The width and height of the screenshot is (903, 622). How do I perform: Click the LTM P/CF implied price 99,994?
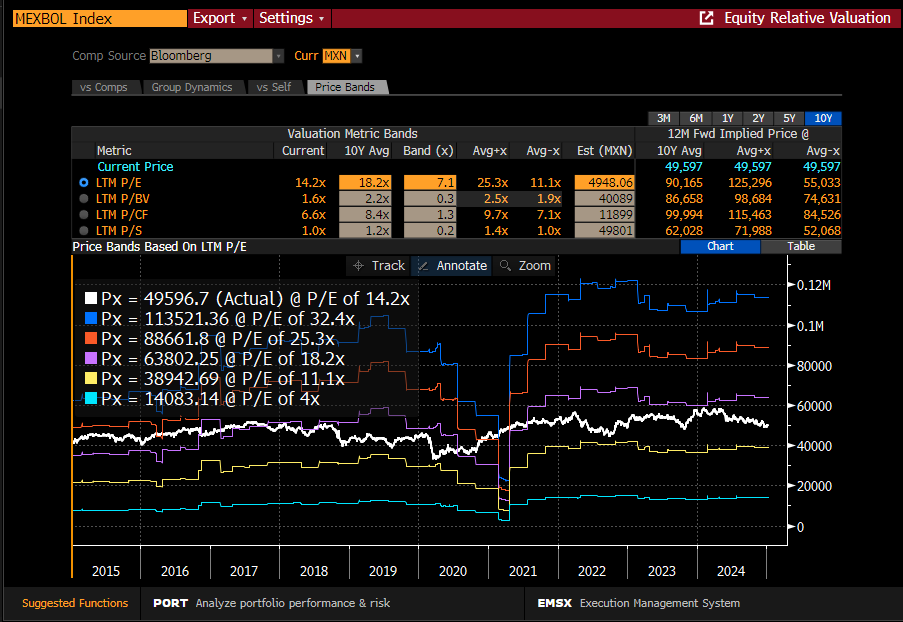684,215
